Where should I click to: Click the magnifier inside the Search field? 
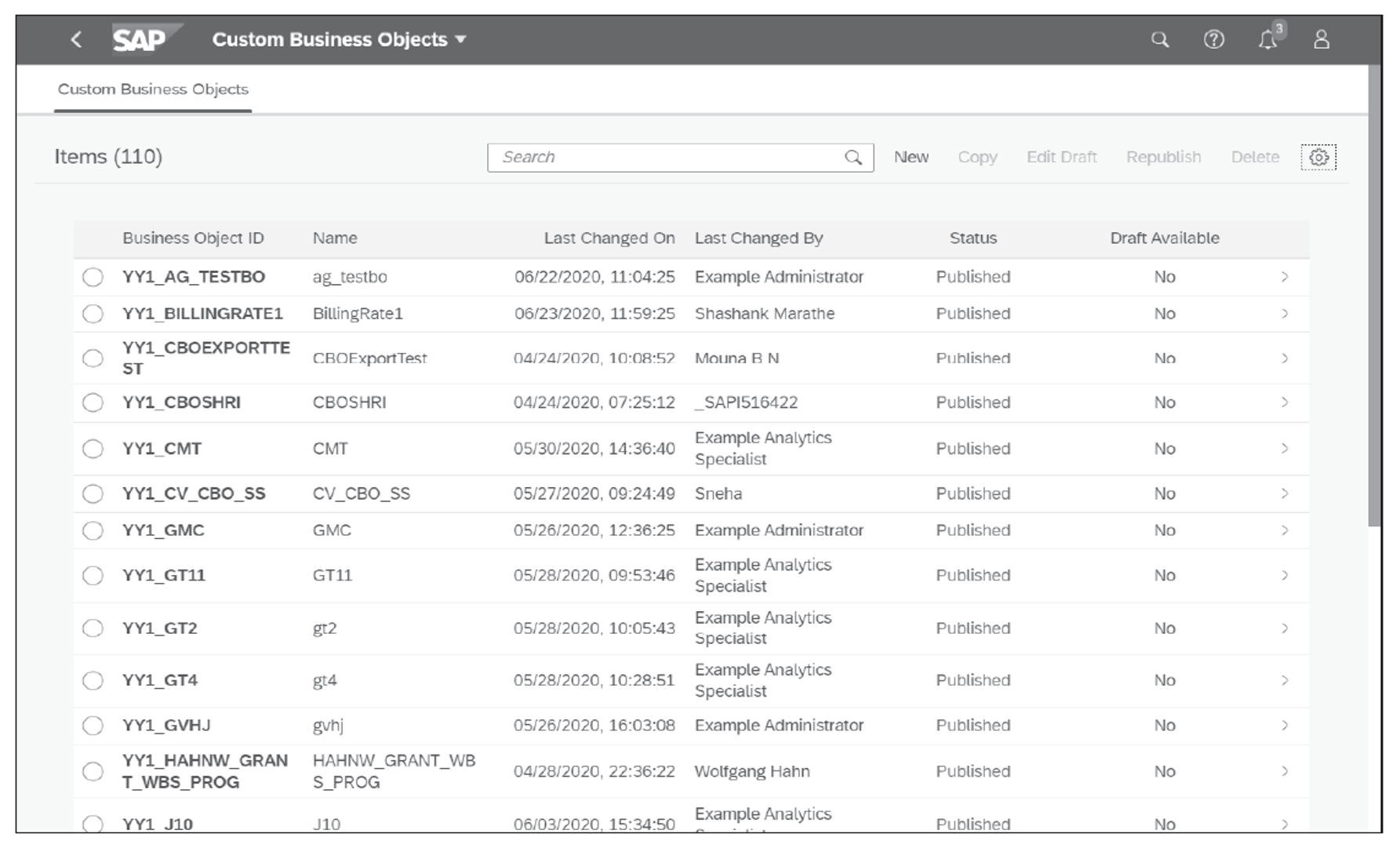click(853, 158)
